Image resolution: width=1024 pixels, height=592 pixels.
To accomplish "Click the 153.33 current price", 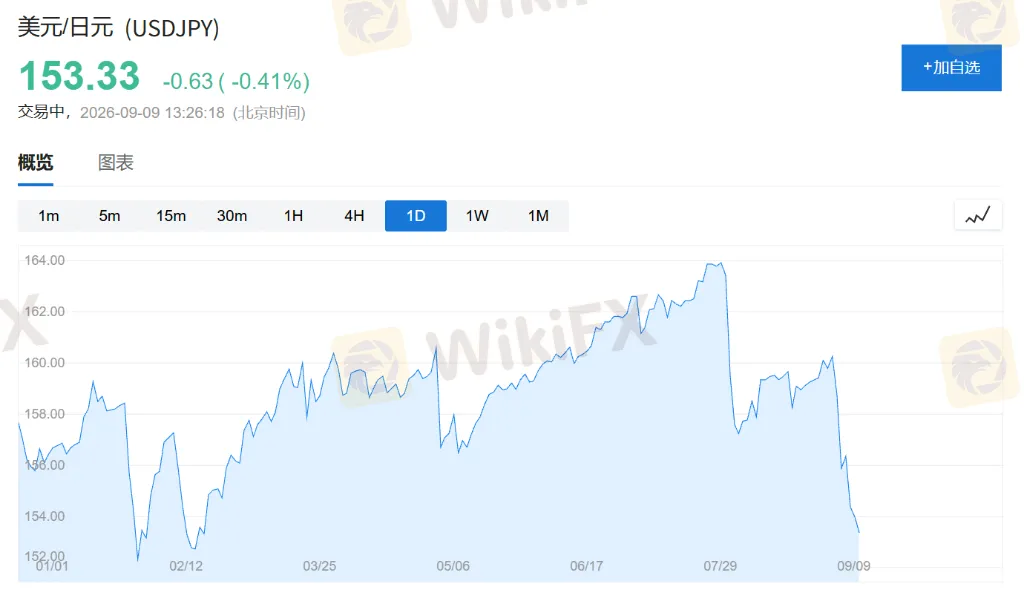I will click(80, 76).
